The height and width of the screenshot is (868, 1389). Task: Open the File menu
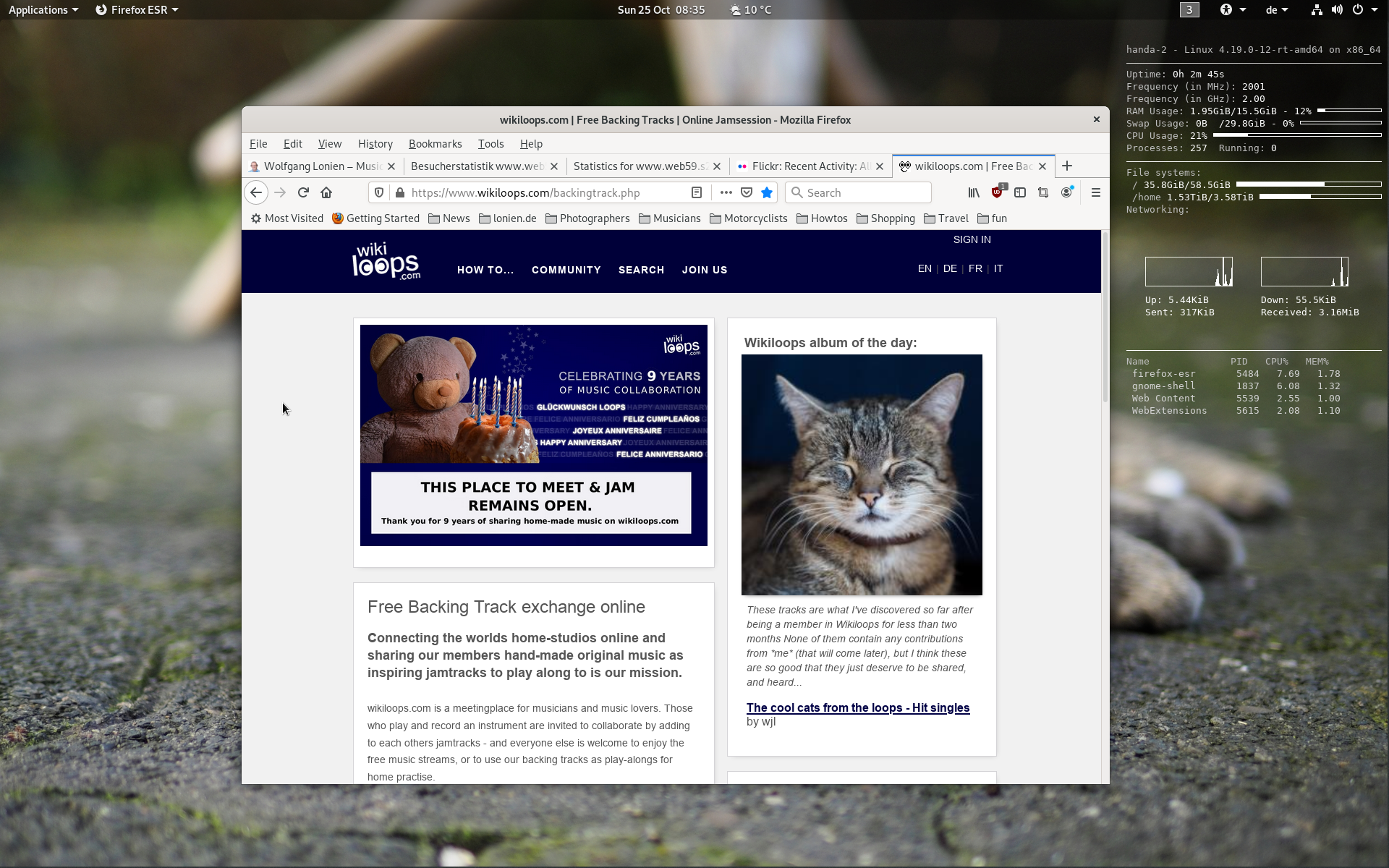coord(258,144)
